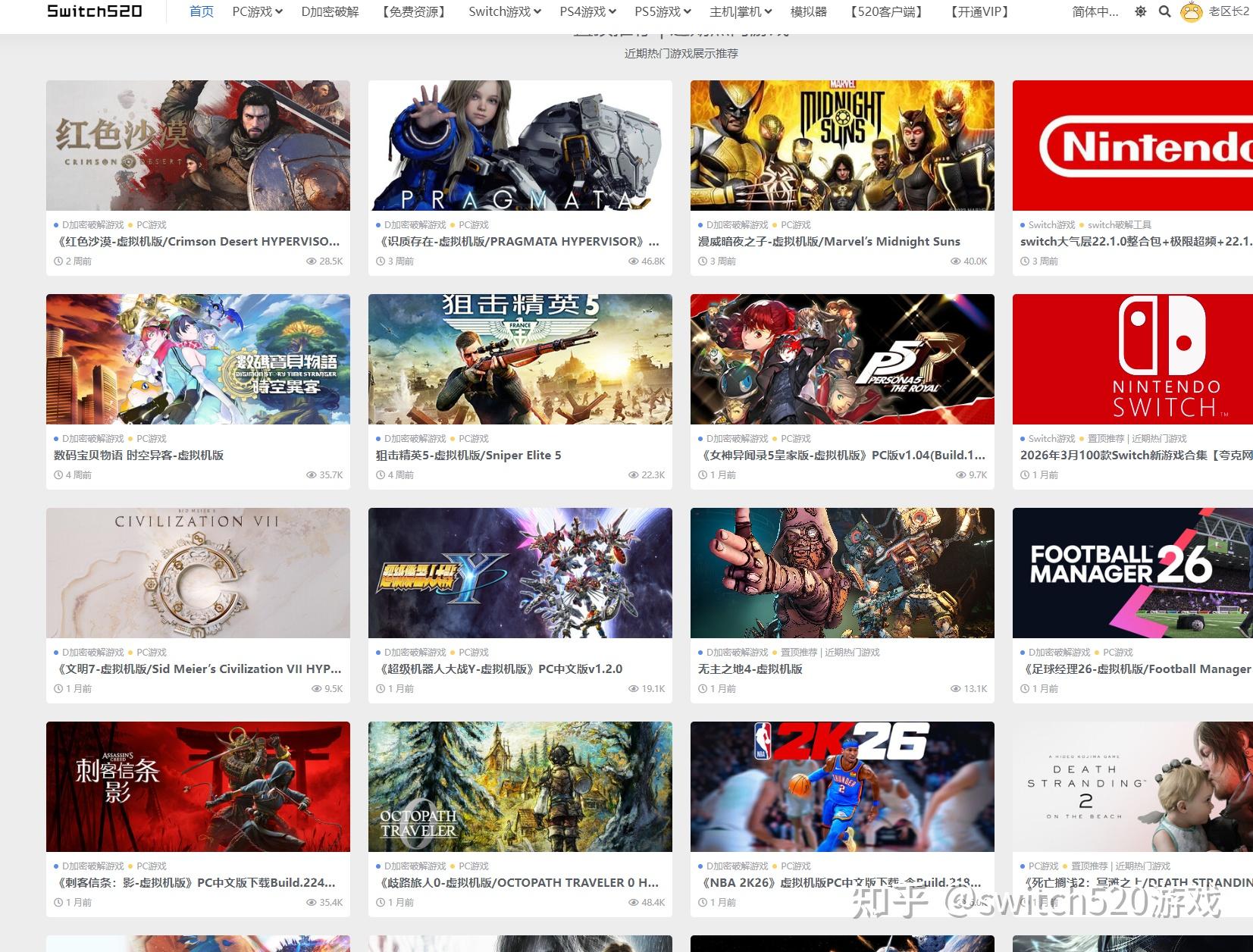Expand the PC游戏 dropdown menu
This screenshot has height=952, width=1253.
(258, 11)
